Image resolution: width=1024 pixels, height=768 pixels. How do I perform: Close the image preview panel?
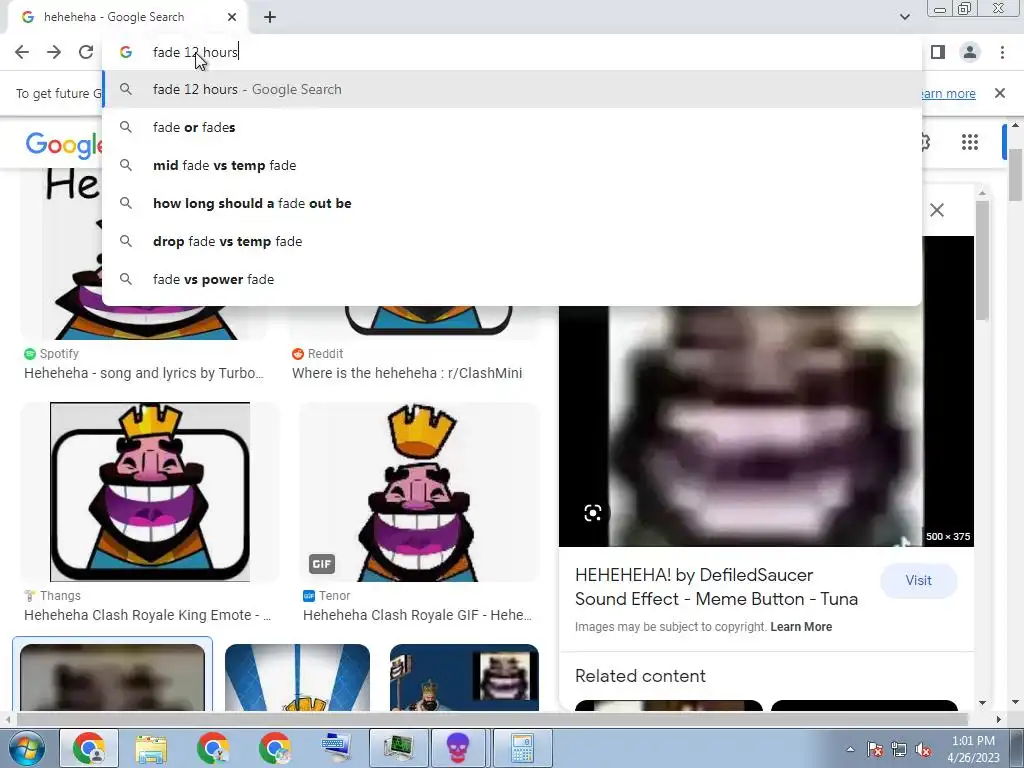[x=936, y=210]
